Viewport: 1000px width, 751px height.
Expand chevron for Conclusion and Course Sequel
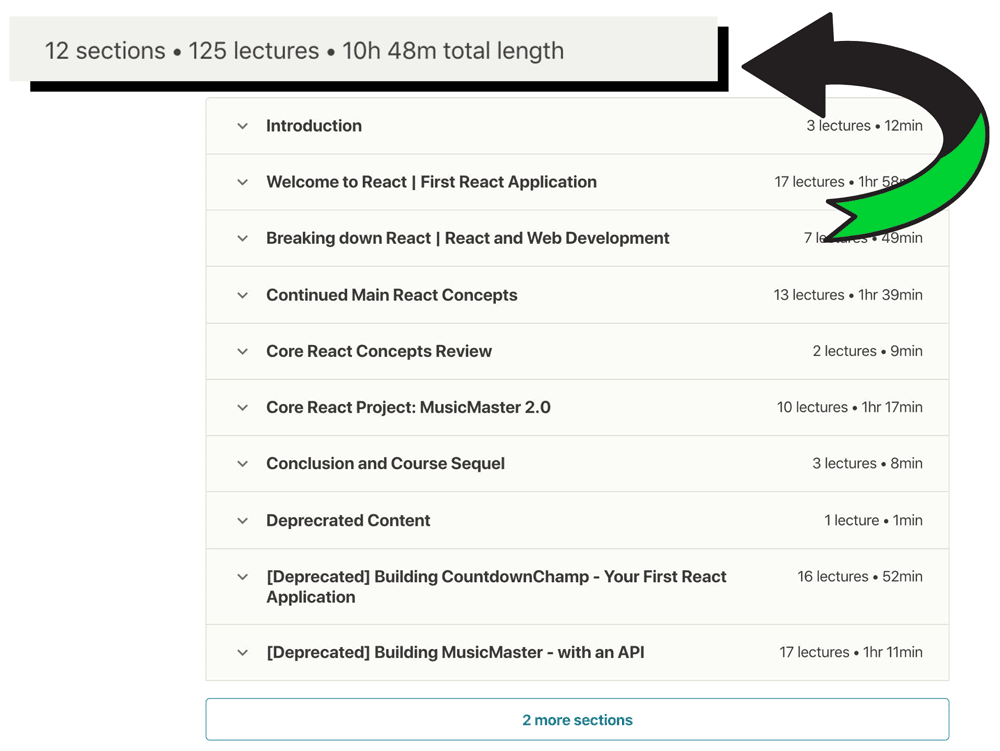tap(242, 464)
